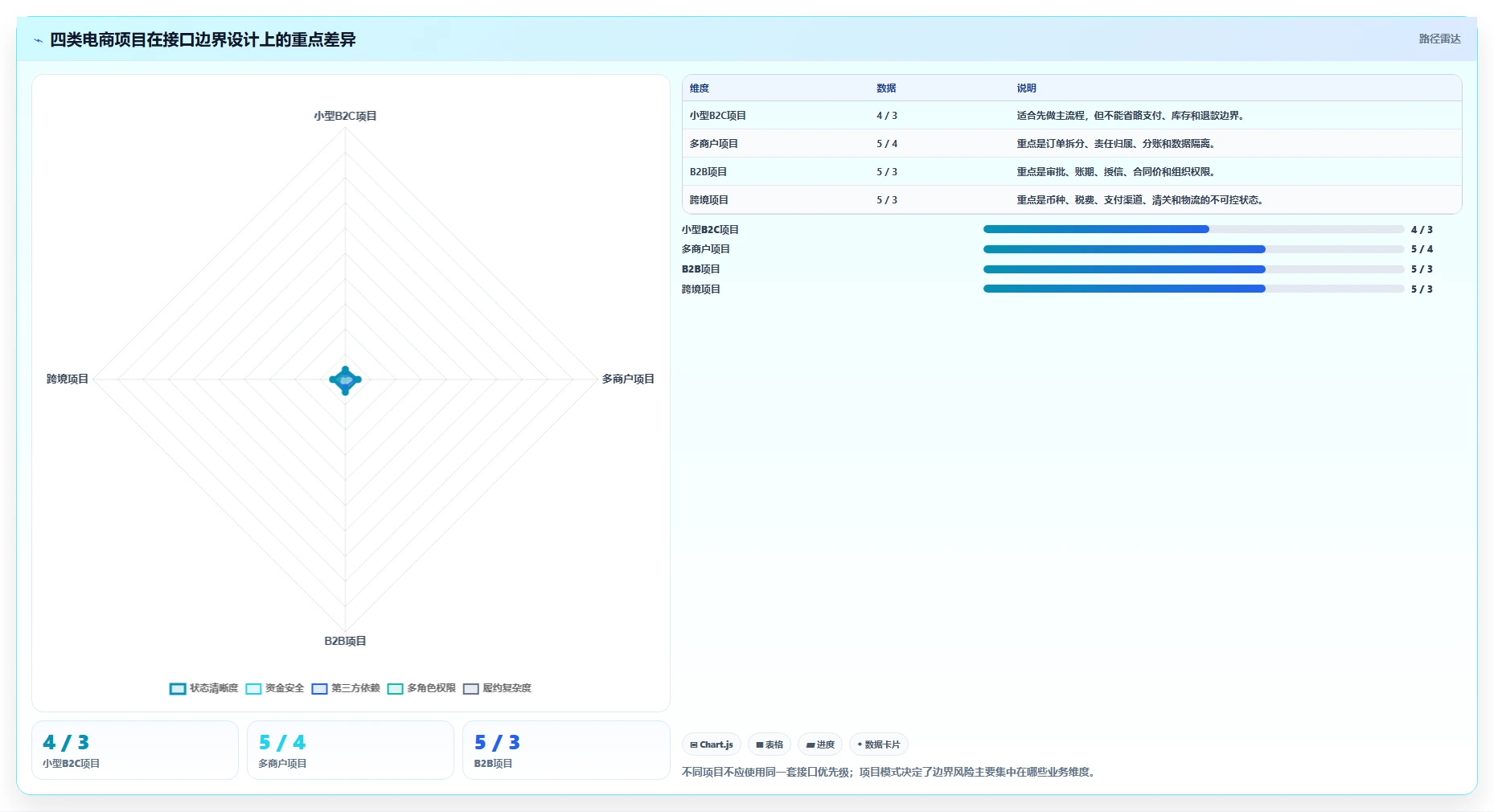Click the 表格 tag
Viewport: 1494px width, 812px height.
tap(770, 744)
